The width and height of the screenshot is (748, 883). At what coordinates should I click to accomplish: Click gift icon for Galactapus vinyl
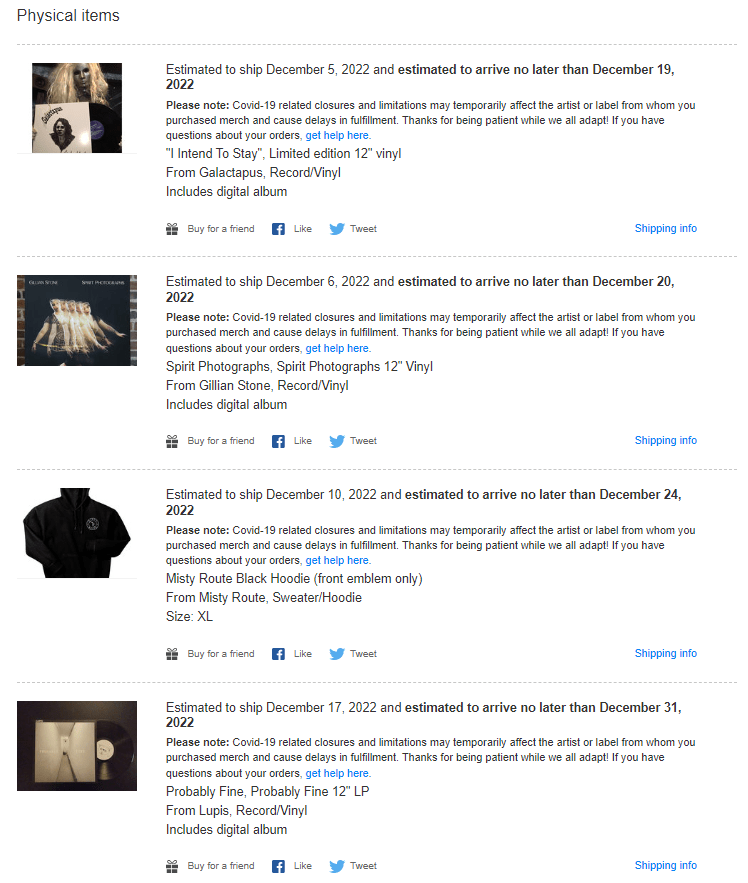tap(172, 229)
